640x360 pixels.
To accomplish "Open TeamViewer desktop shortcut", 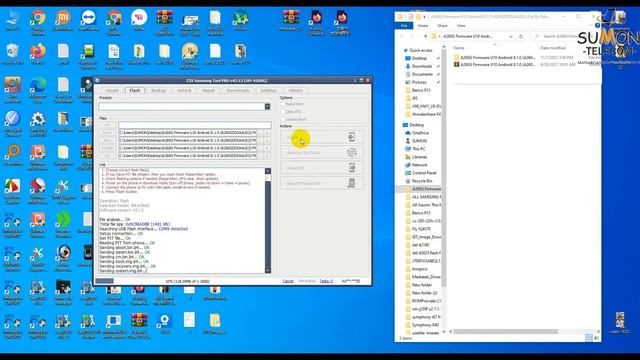I will pyautogui.click(x=88, y=18).
